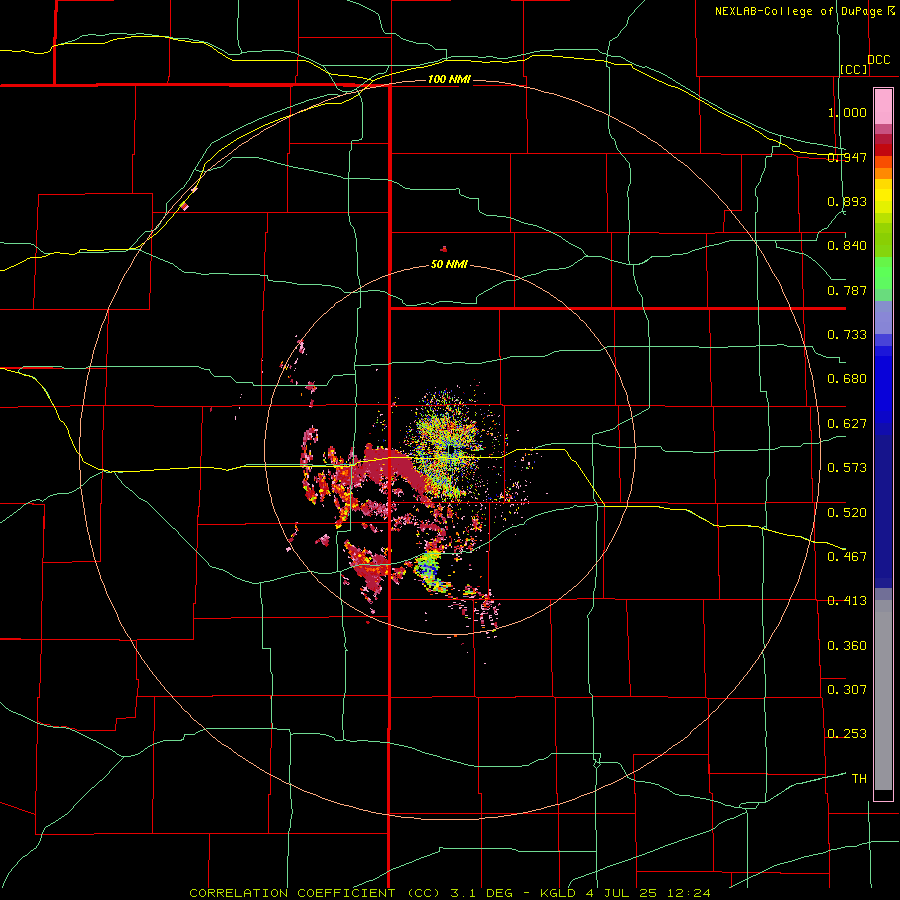Click the 0.947 scale value
This screenshot has width=900, height=900.
(847, 157)
